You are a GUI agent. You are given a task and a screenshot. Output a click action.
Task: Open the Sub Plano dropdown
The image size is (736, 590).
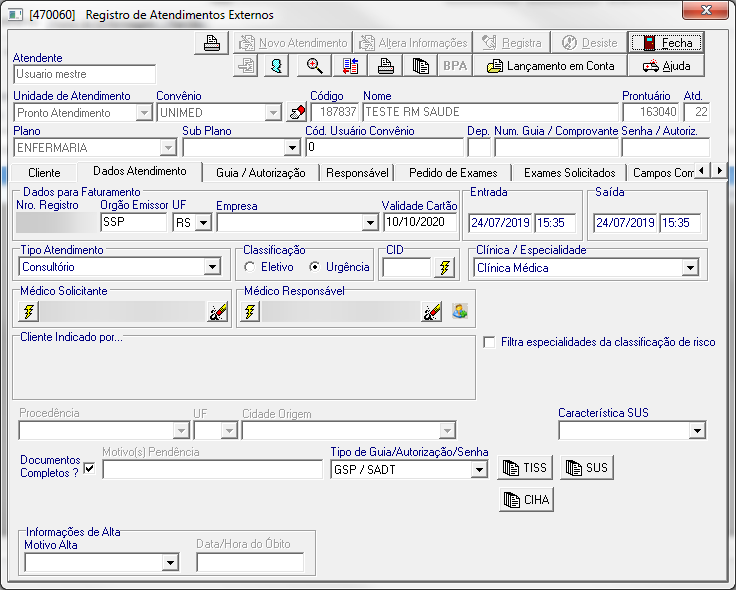click(292, 148)
